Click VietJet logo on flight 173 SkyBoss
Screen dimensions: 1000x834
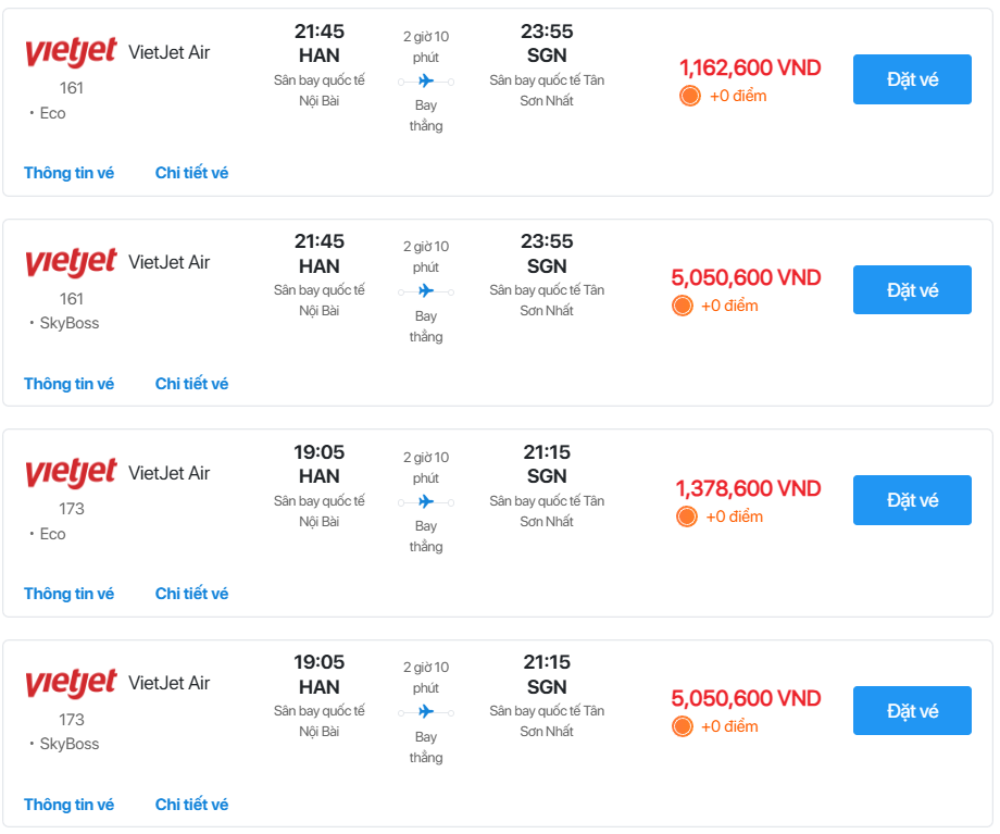coord(71,684)
